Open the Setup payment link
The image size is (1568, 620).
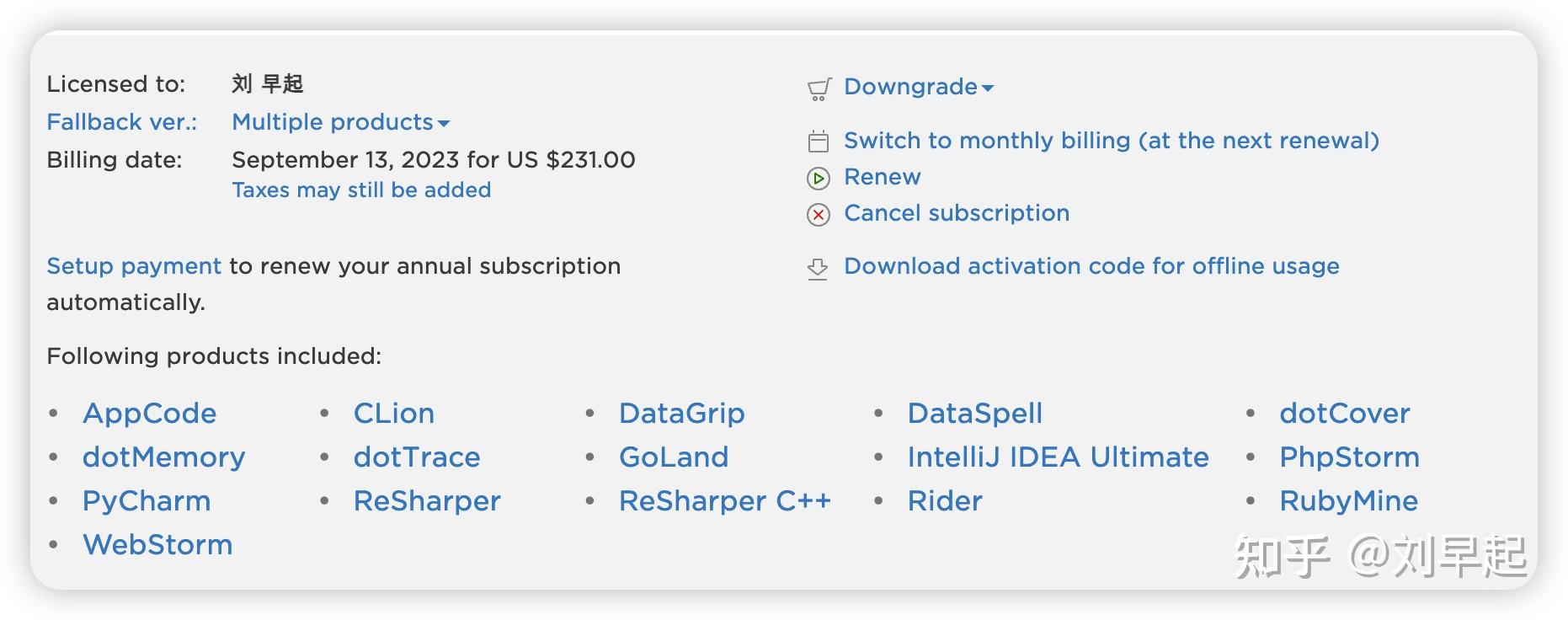134,266
